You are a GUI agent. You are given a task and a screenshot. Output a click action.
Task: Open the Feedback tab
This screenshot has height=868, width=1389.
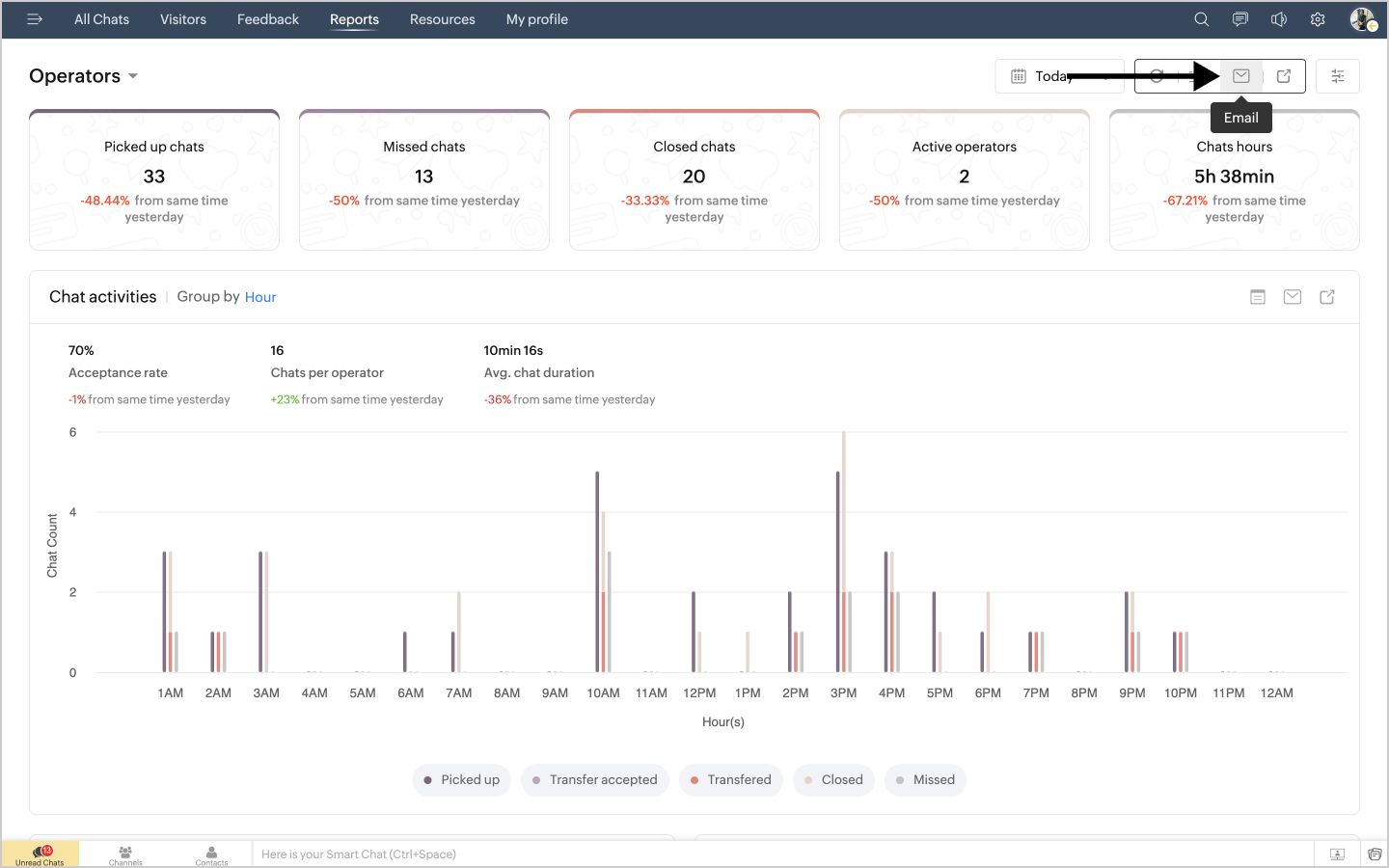268,19
